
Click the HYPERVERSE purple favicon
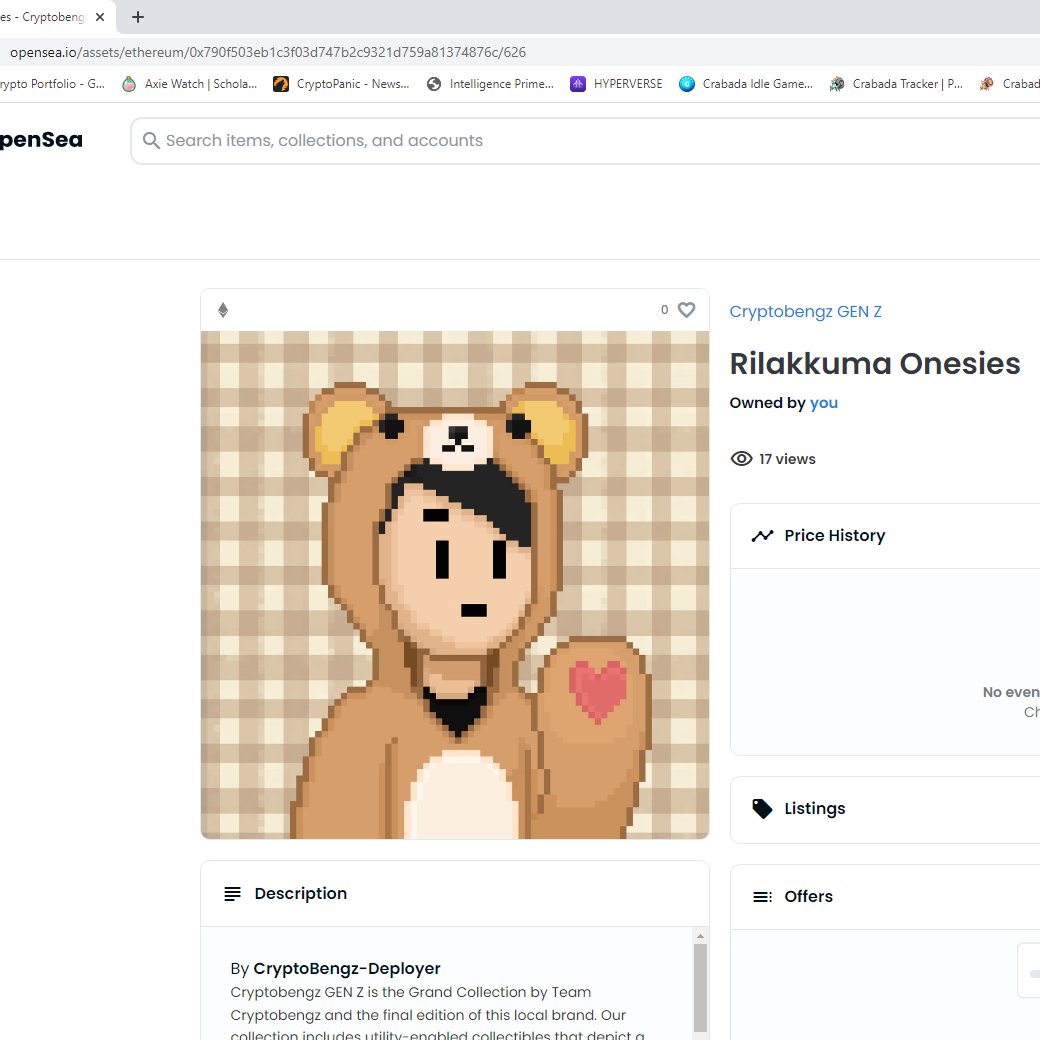(578, 84)
